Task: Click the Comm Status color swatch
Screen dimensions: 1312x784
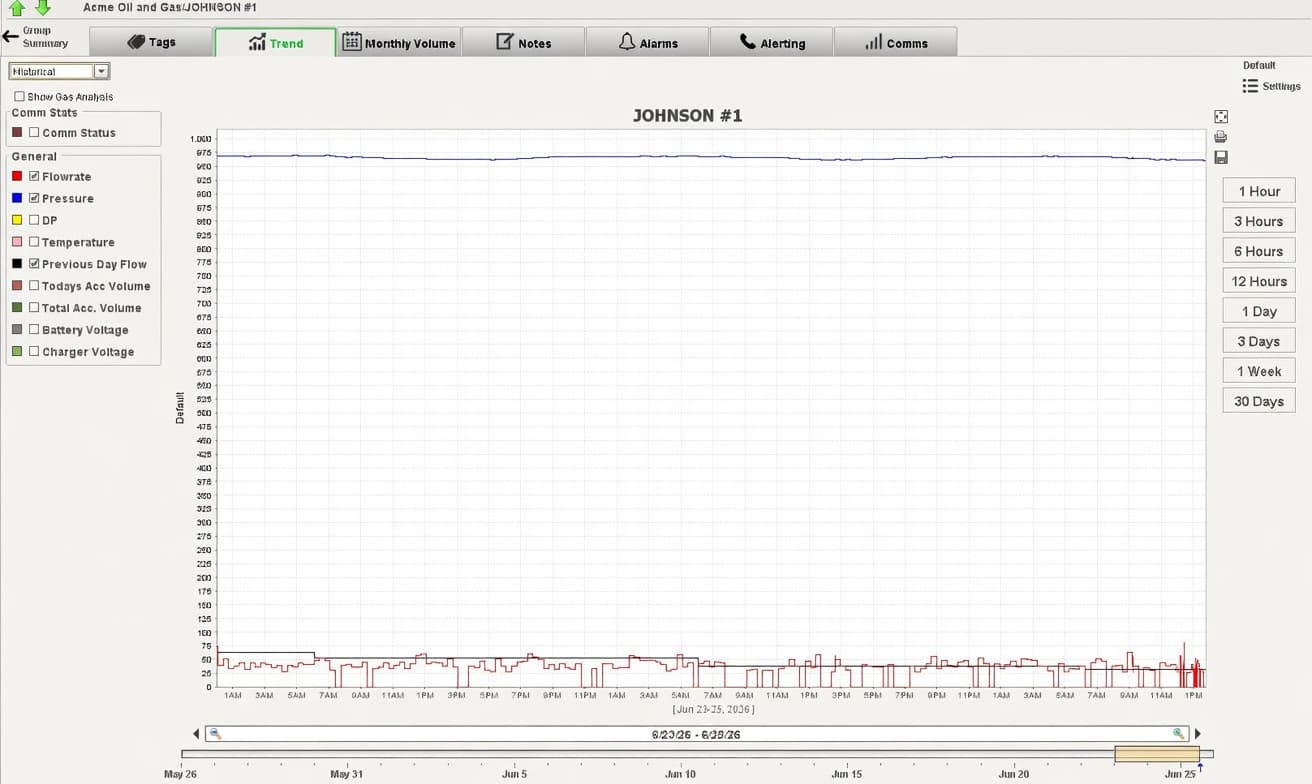Action: coord(17,132)
